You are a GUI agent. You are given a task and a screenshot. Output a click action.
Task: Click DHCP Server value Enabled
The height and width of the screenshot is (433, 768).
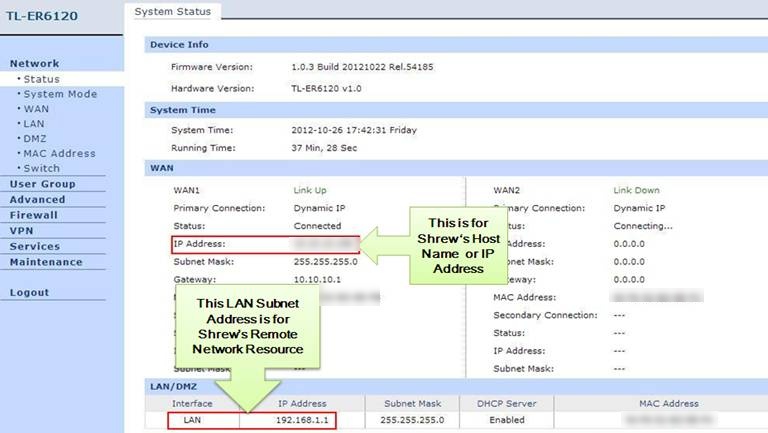[507, 420]
